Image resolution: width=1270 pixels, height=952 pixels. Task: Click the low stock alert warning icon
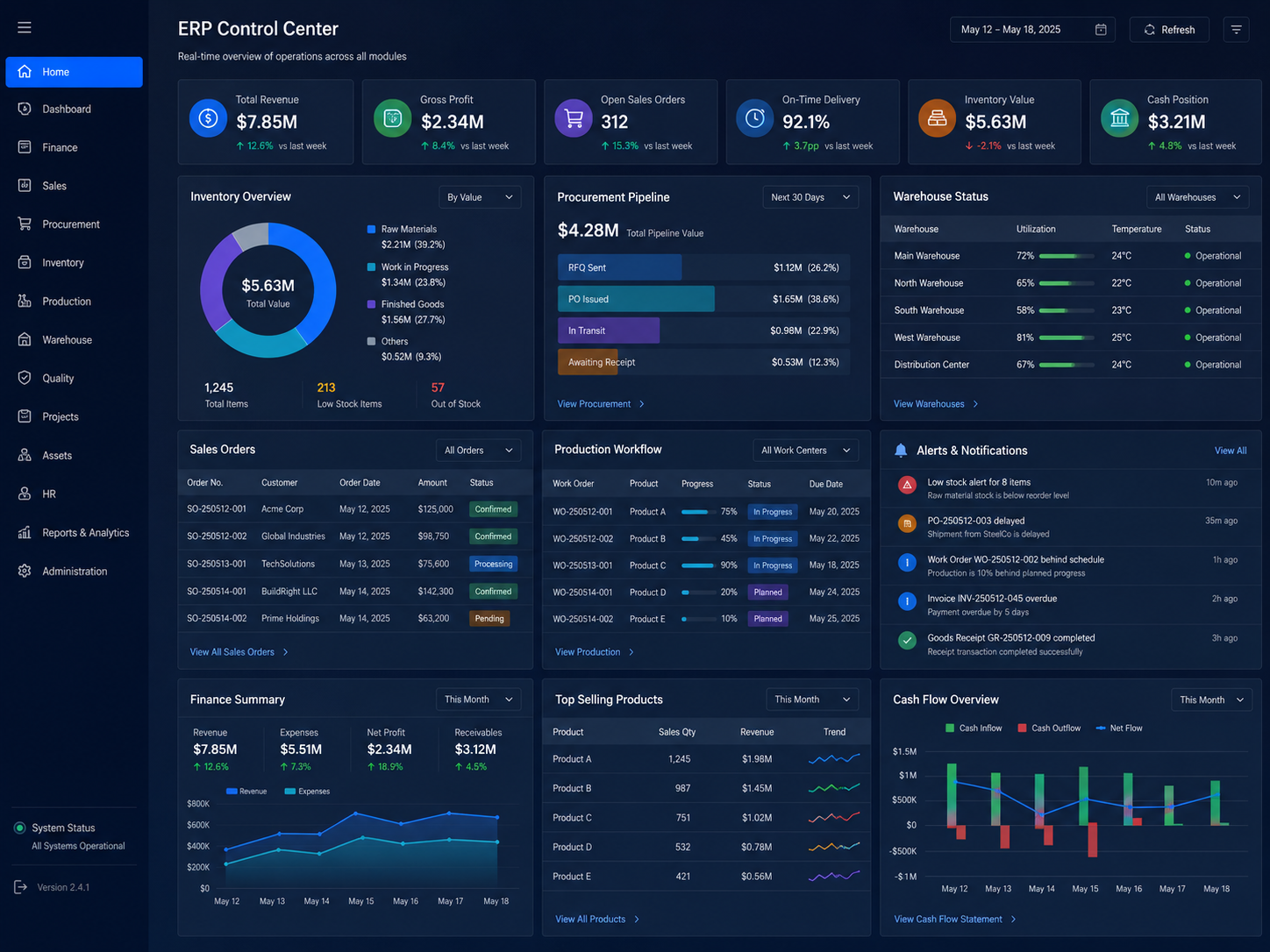(908, 485)
